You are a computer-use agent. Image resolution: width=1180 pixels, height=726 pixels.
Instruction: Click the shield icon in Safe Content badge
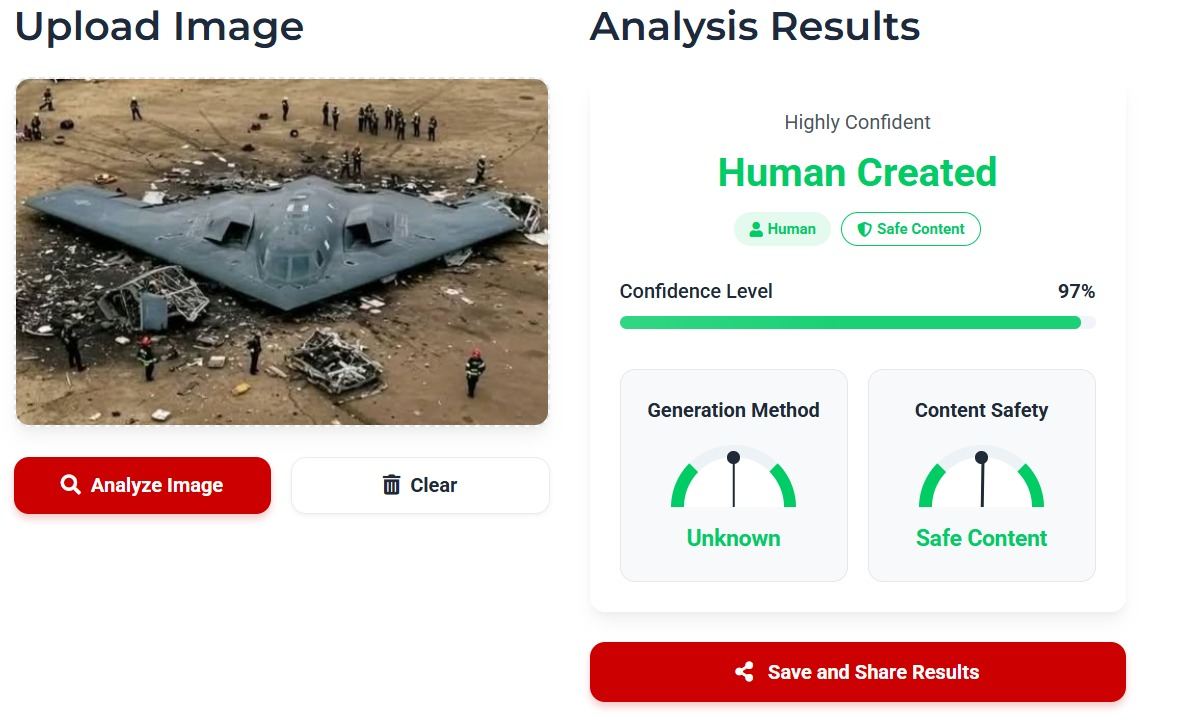coord(864,229)
